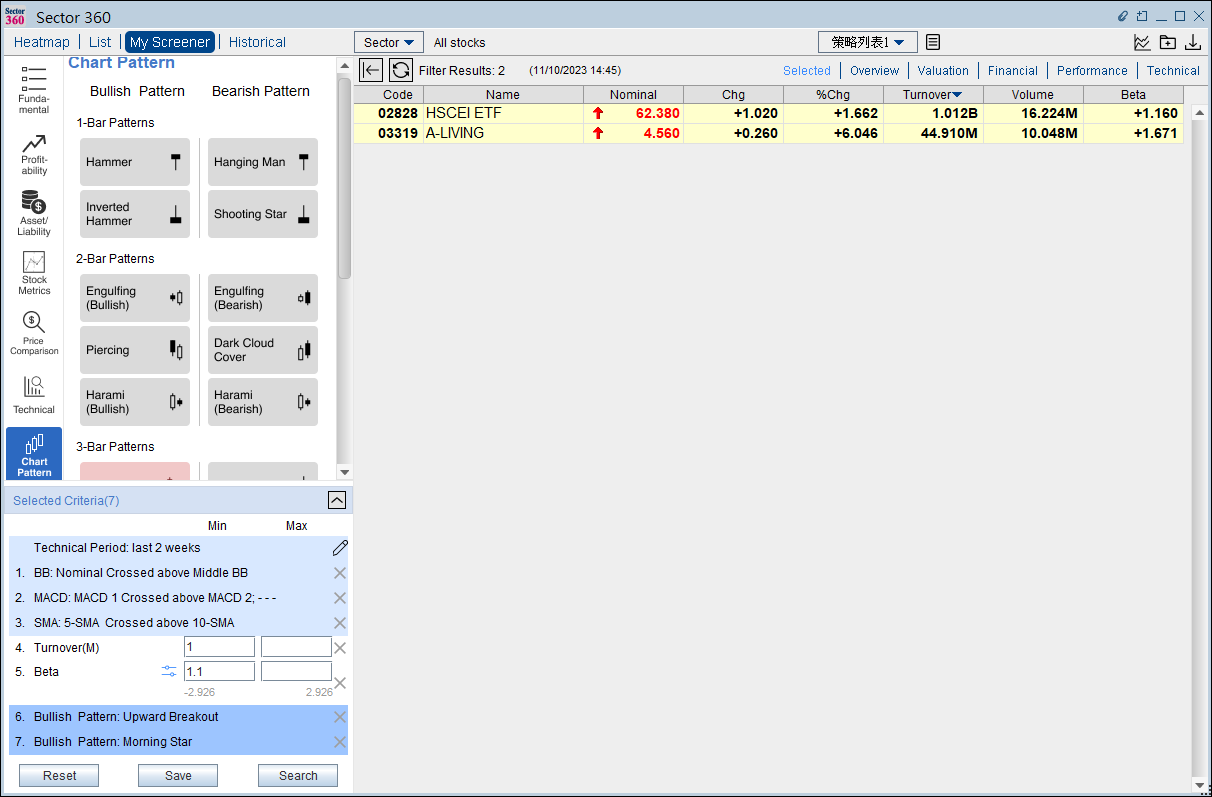This screenshot has height=797, width=1212.
Task: Click the download icon at the top right
Action: 1194,42
